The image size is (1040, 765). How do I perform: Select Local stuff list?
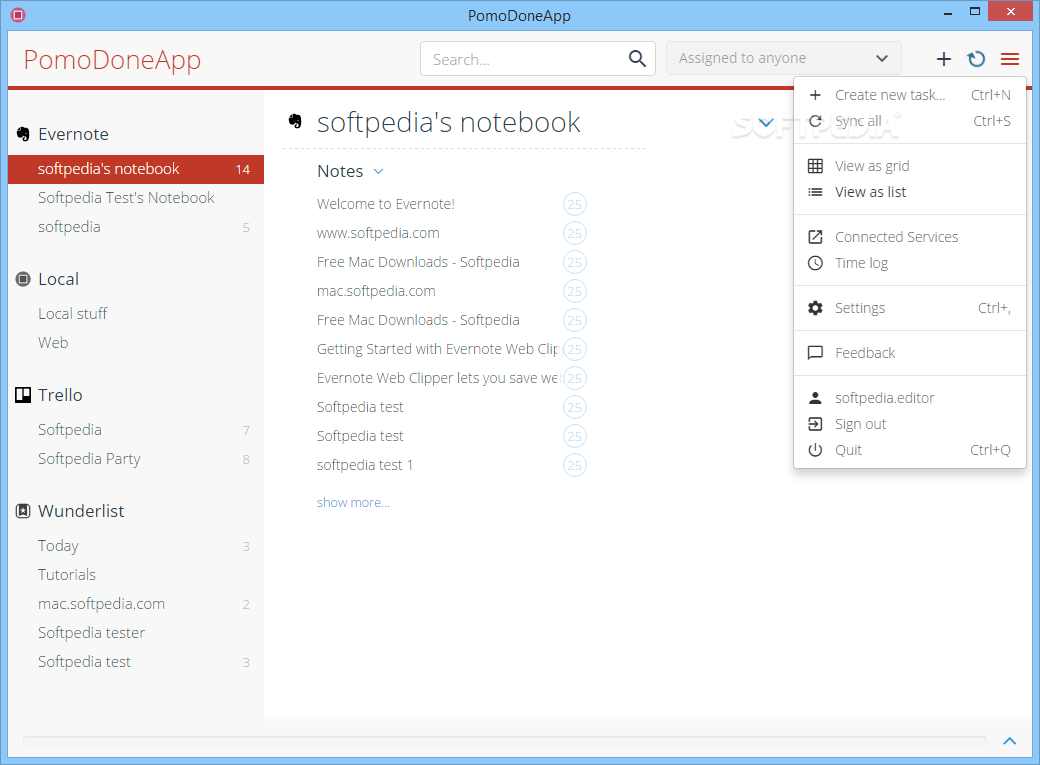click(x=136, y=314)
